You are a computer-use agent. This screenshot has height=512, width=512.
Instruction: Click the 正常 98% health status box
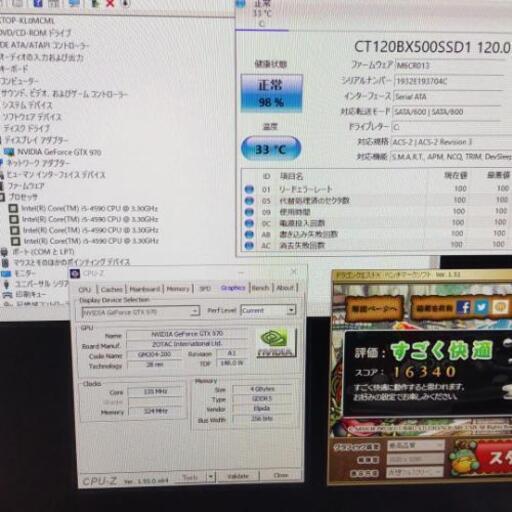coord(271,93)
